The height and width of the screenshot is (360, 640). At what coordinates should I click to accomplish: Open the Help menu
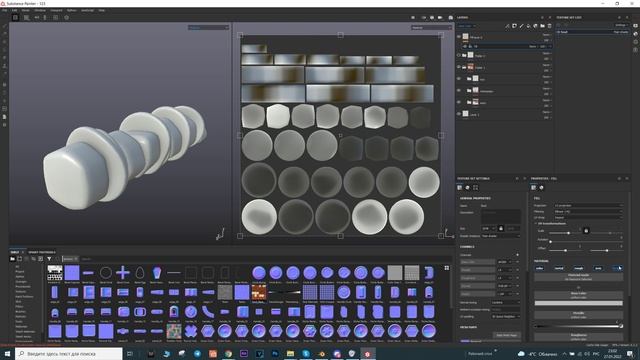pos(102,10)
